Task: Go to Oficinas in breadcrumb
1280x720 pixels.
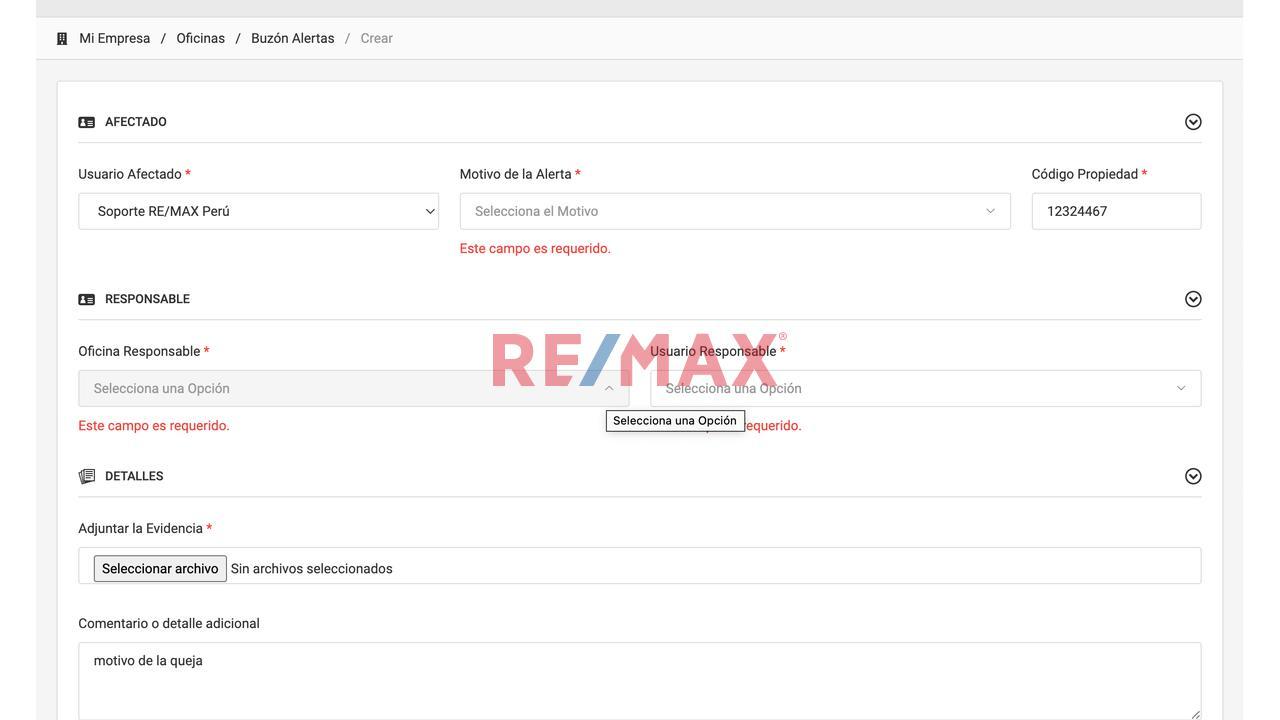Action: (201, 38)
